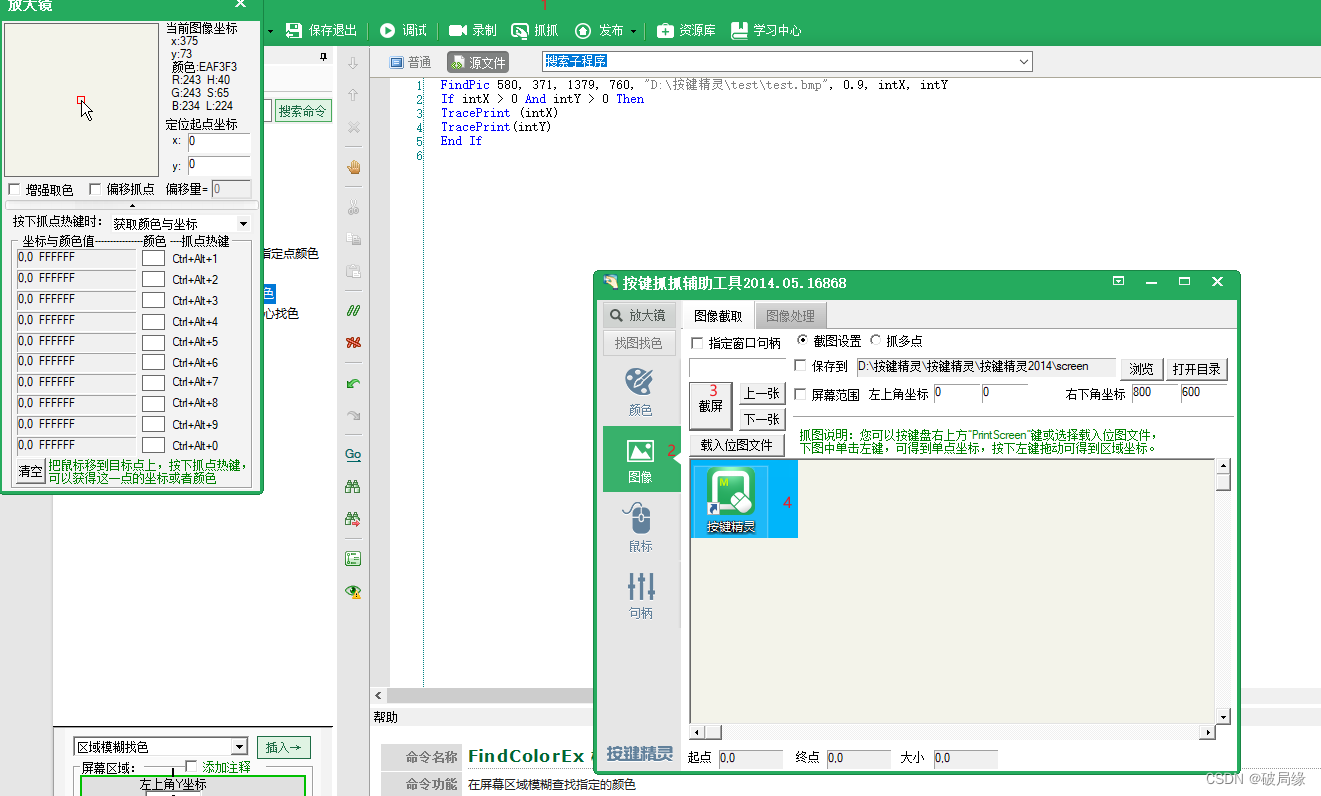Switch to the 源文件 source tab
Screen dimensions: 1321x796
click(x=478, y=62)
